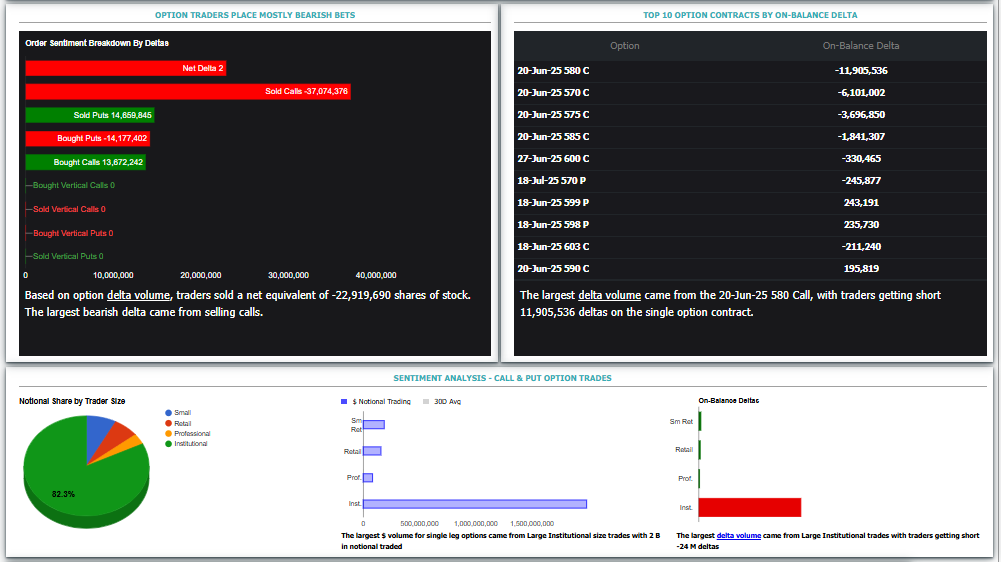
Task: Click the Sm Ret notional trading bar
Action: click(x=374, y=425)
